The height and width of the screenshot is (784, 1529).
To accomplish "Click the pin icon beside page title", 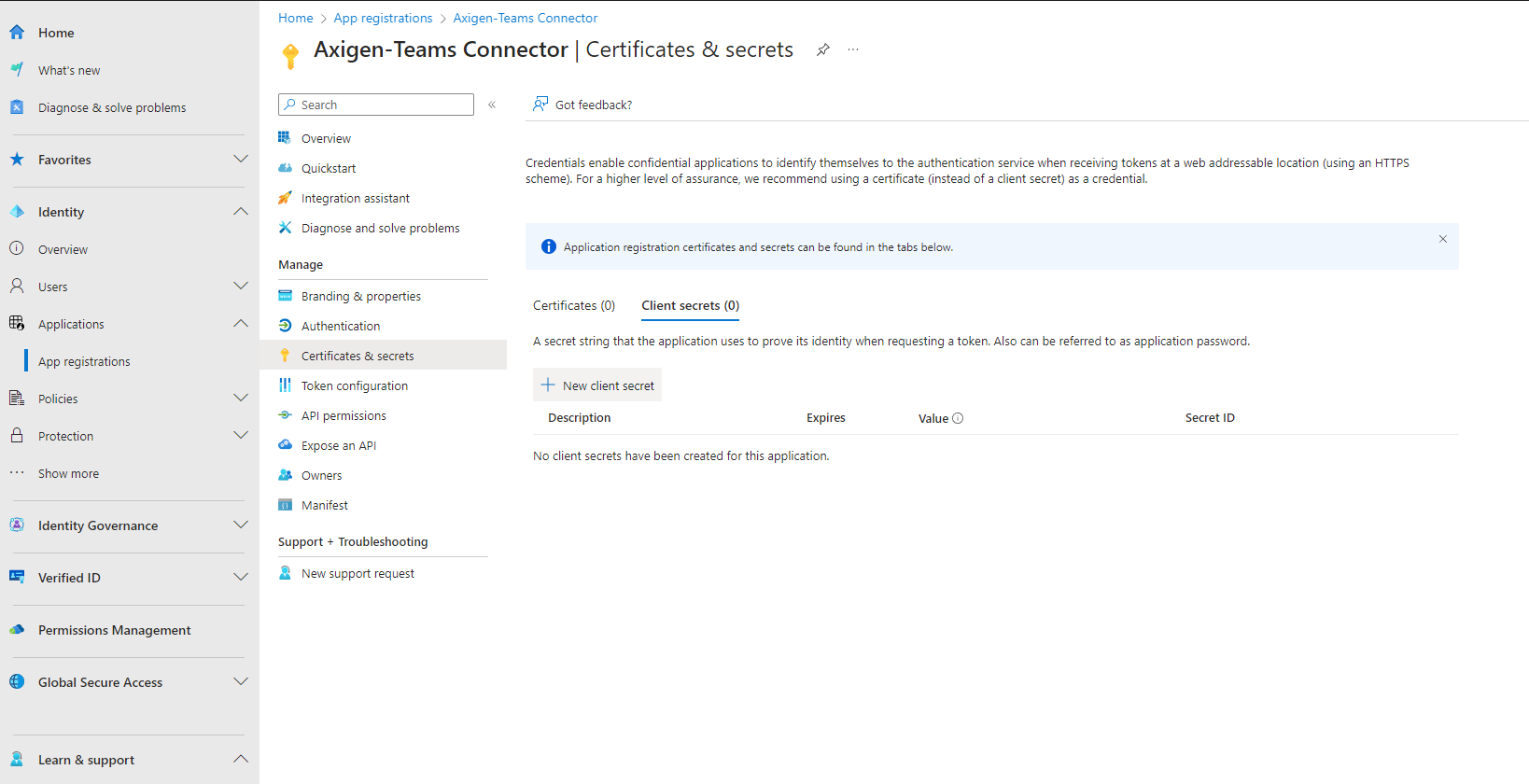I will tap(822, 50).
